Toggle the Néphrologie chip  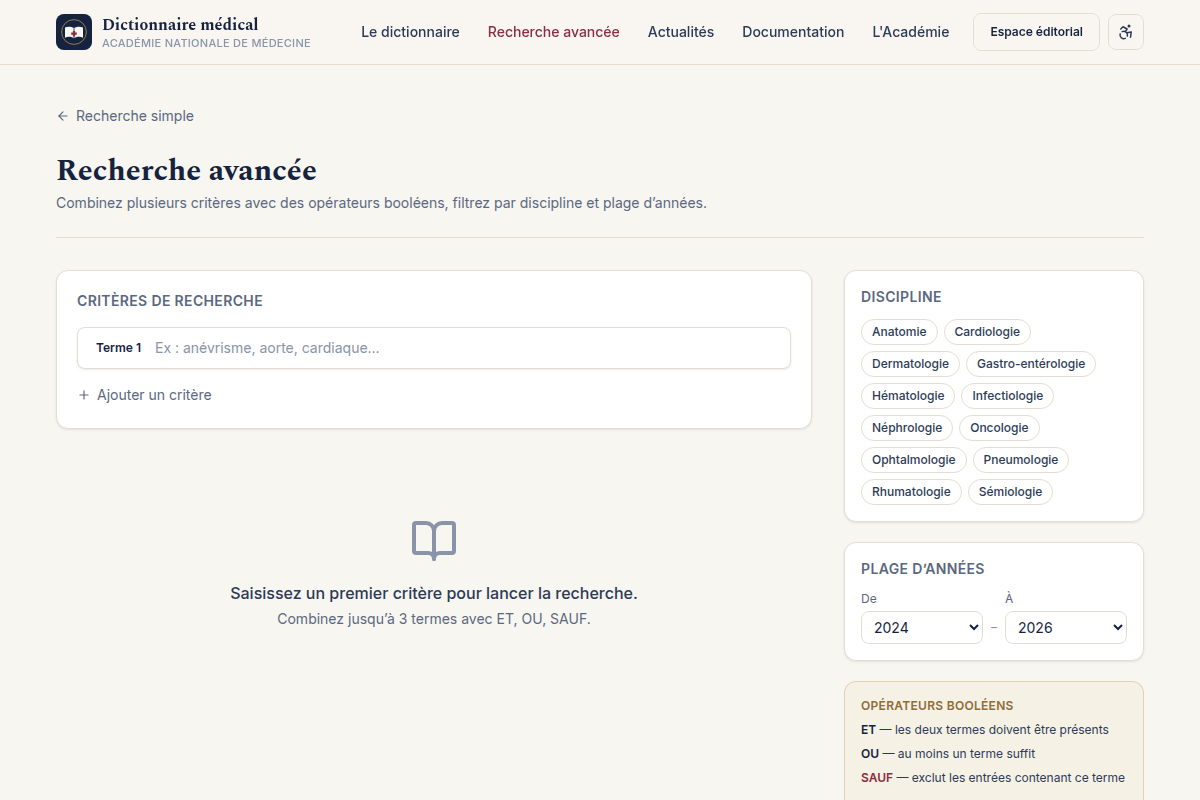click(x=907, y=428)
